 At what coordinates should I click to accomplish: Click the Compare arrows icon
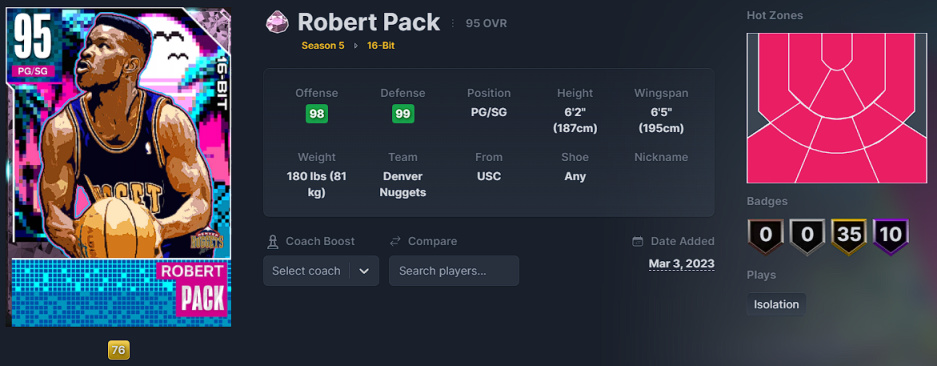click(395, 242)
